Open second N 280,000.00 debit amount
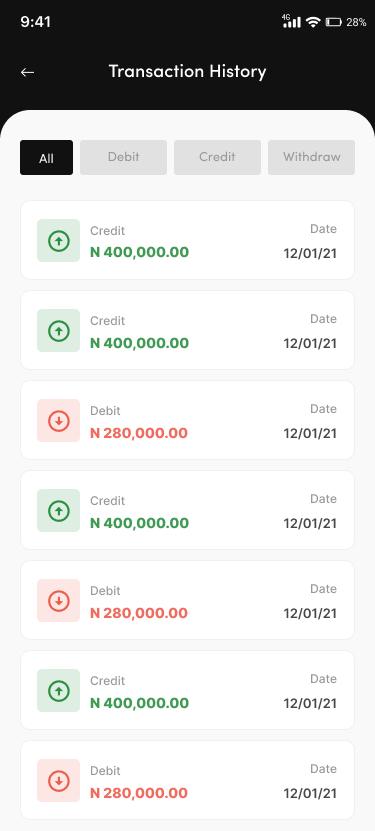The width and height of the screenshot is (375, 831). (x=139, y=613)
